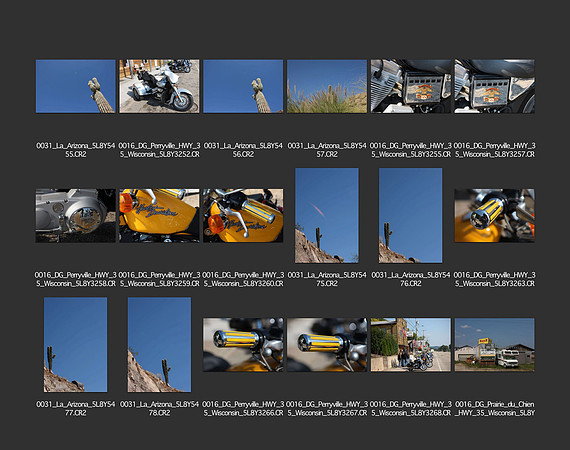Select the SL8Y5456 cactus thumbnail
The image size is (570, 450).
243,86
